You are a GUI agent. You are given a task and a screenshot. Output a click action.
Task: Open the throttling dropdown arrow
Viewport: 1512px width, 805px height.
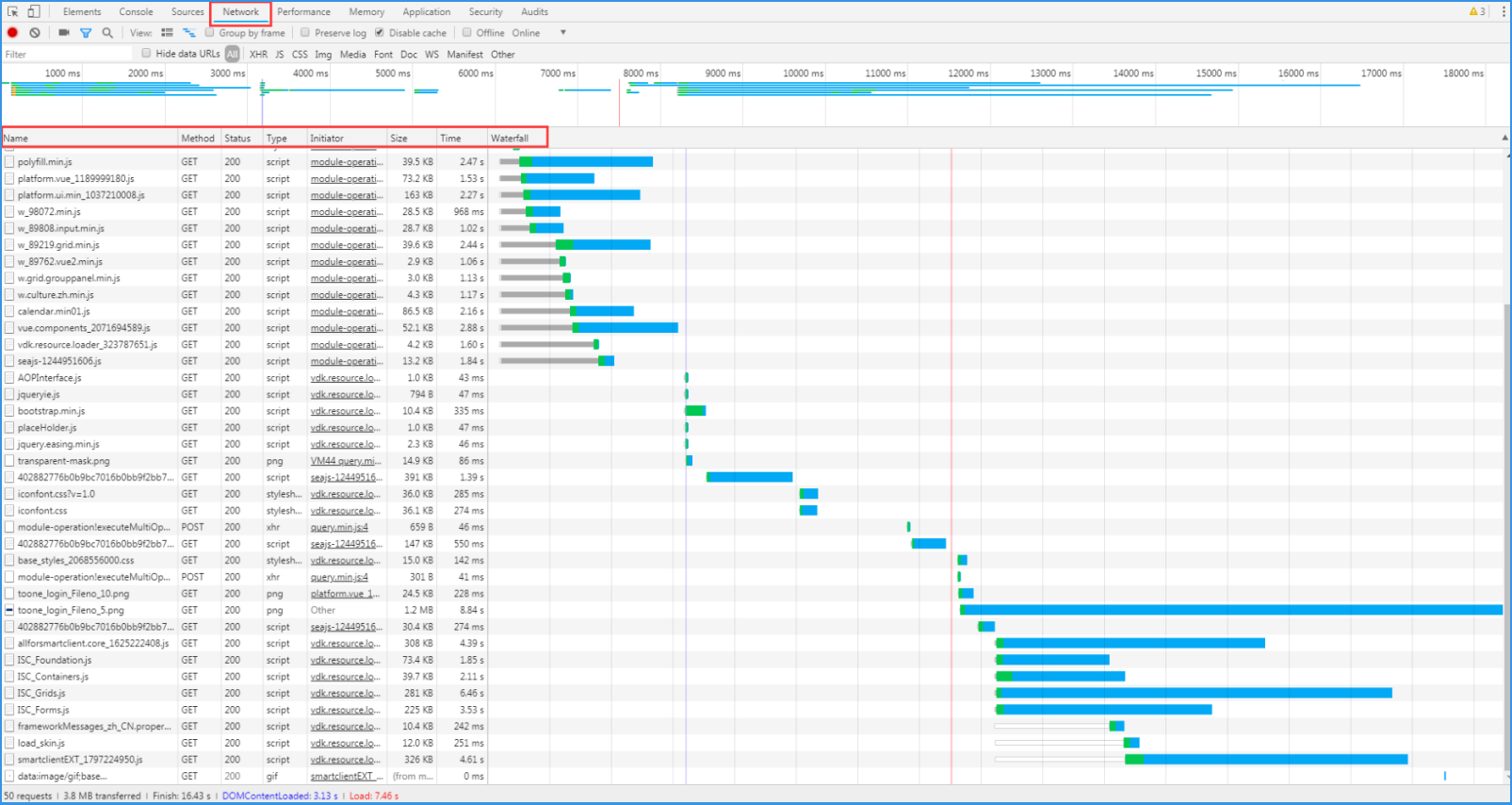pos(563,33)
